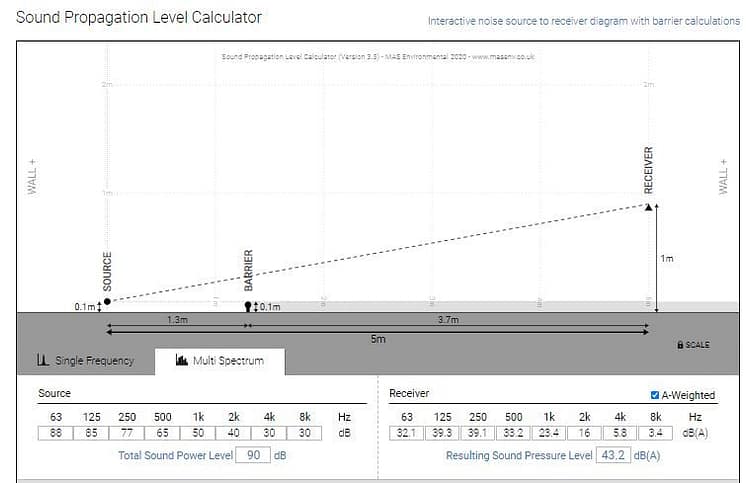
Task: Click the 8k source level field
Action: point(305,433)
